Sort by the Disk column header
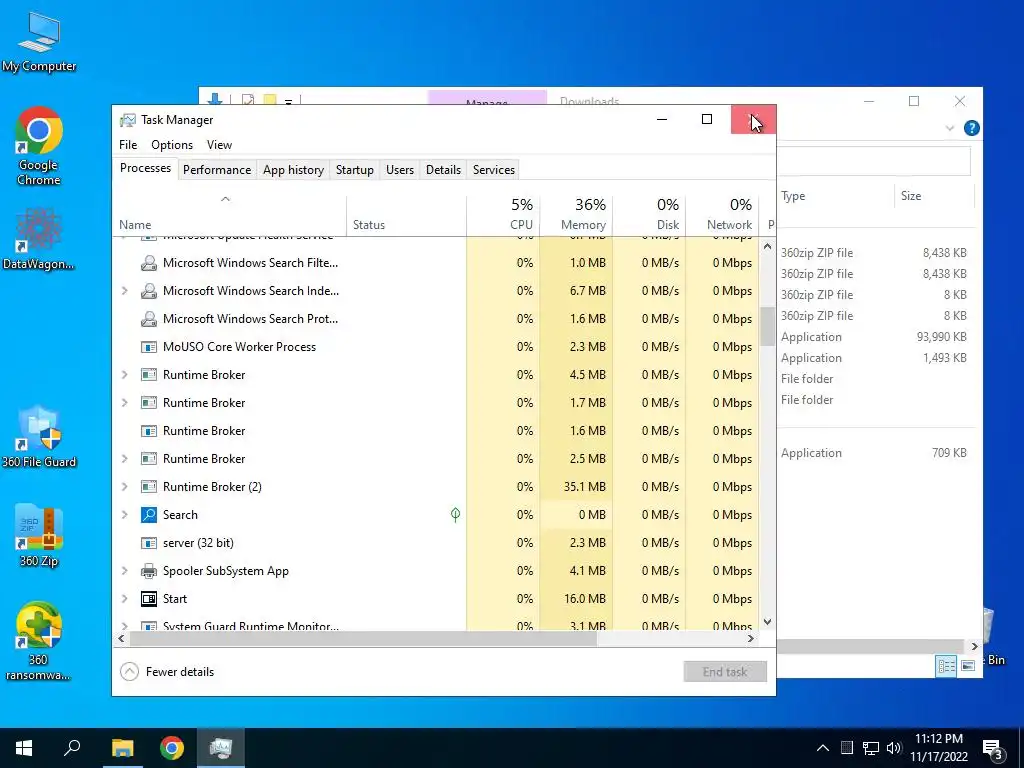The width and height of the screenshot is (1024, 768). click(x=650, y=214)
